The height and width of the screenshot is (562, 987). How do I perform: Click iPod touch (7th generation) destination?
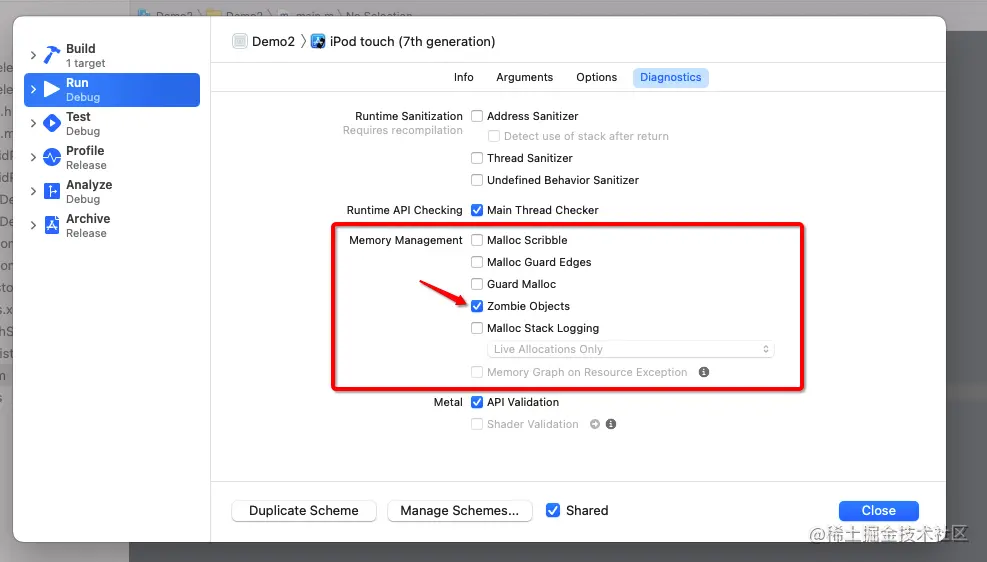click(412, 42)
